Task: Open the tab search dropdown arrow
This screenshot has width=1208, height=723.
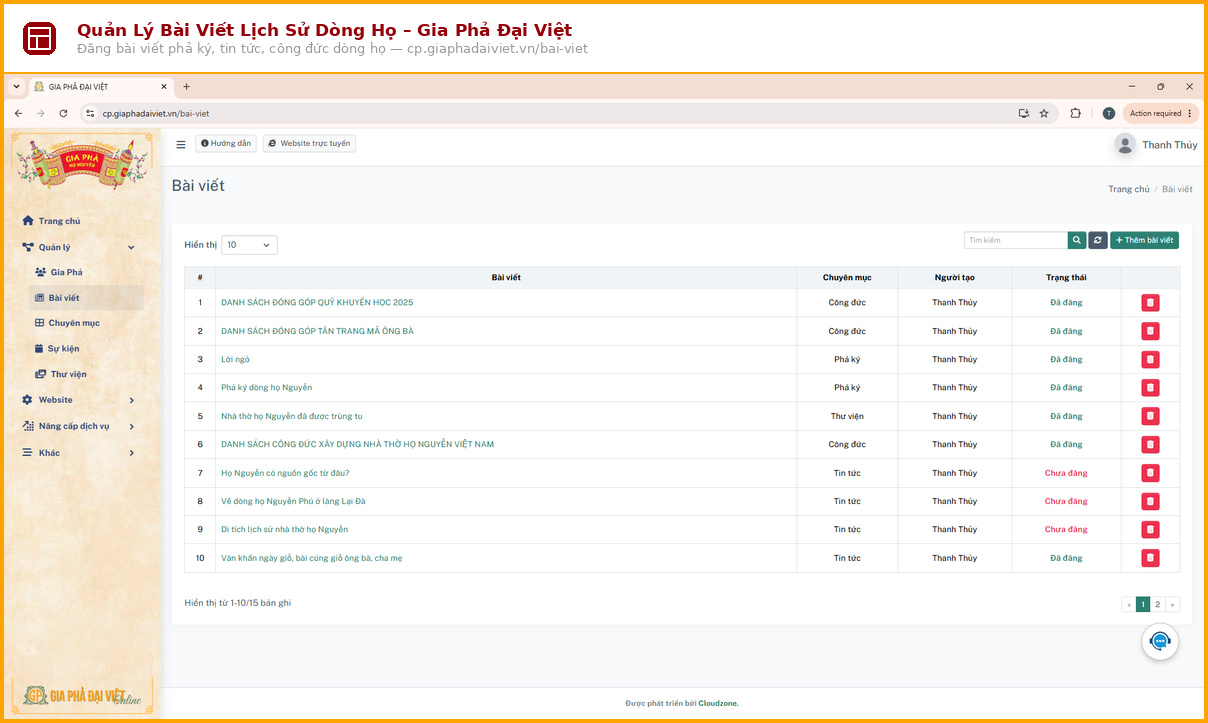Action: [x=17, y=87]
